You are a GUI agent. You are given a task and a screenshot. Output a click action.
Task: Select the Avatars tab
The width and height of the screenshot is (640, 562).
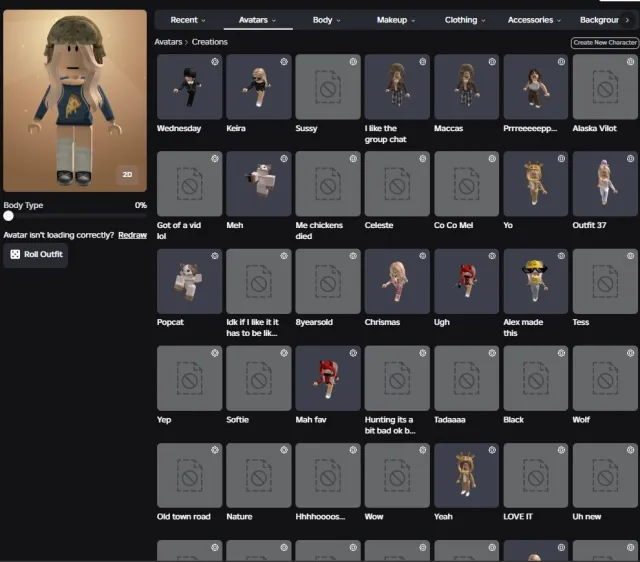click(x=258, y=20)
